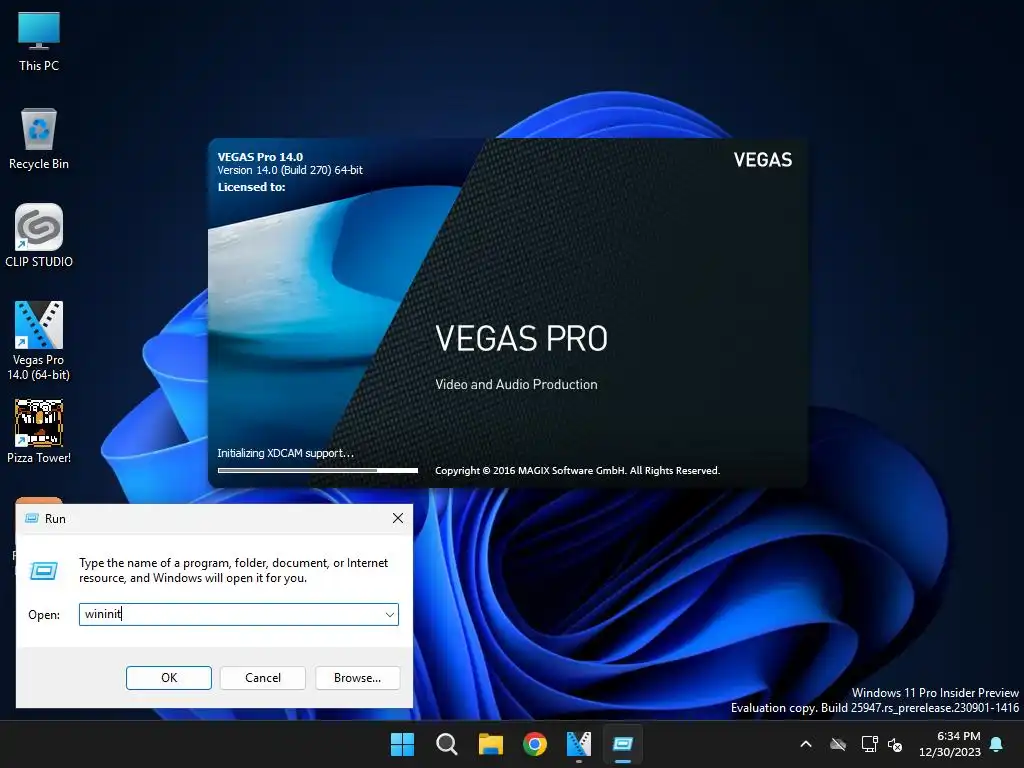Click OK in the Run dialog
1024x768 pixels.
pos(168,678)
